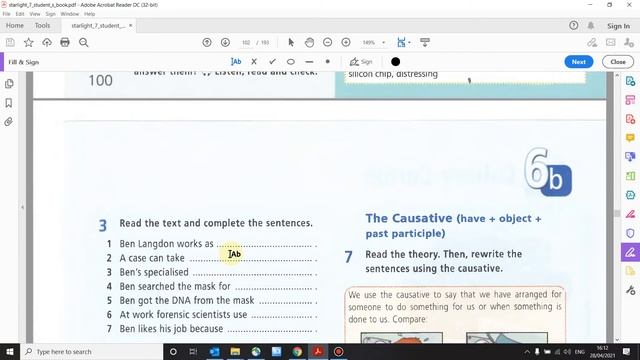
Task: Open the Protect shield tool in right pane
Action: (630, 233)
